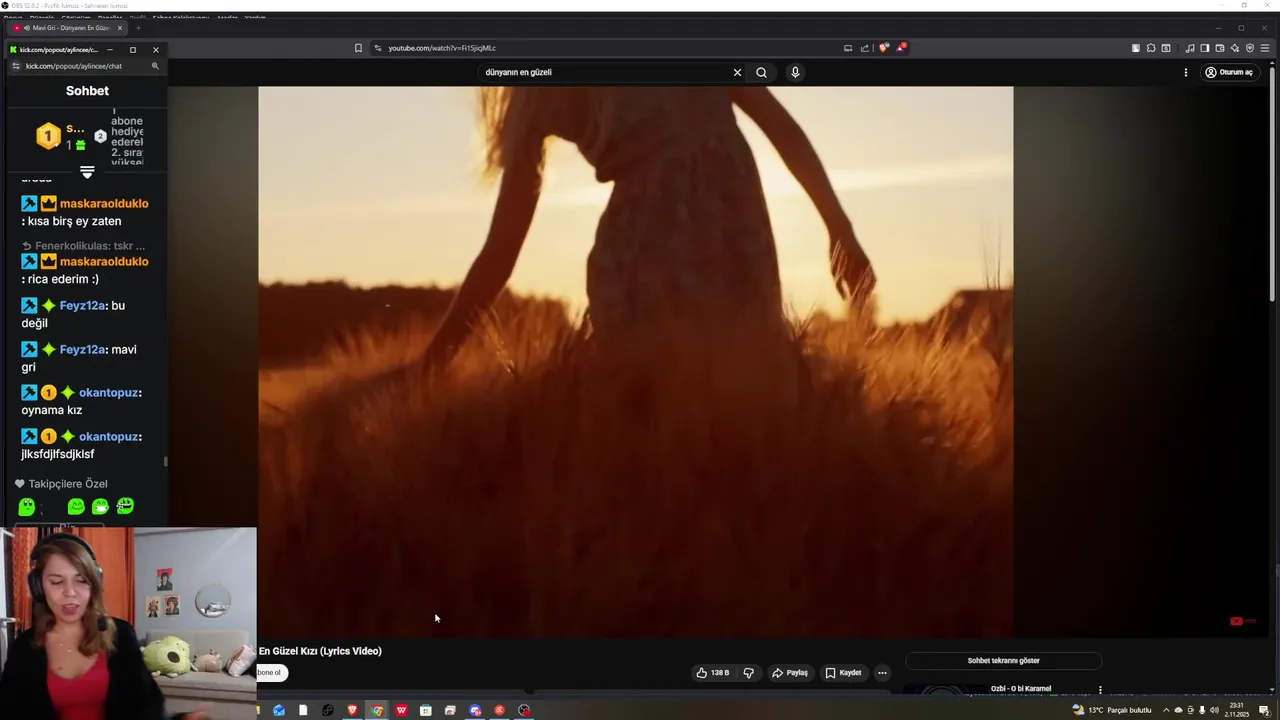Open weather widget 13°C Parçalı bulutlu
Viewport: 1280px width, 720px height.
(1112, 710)
